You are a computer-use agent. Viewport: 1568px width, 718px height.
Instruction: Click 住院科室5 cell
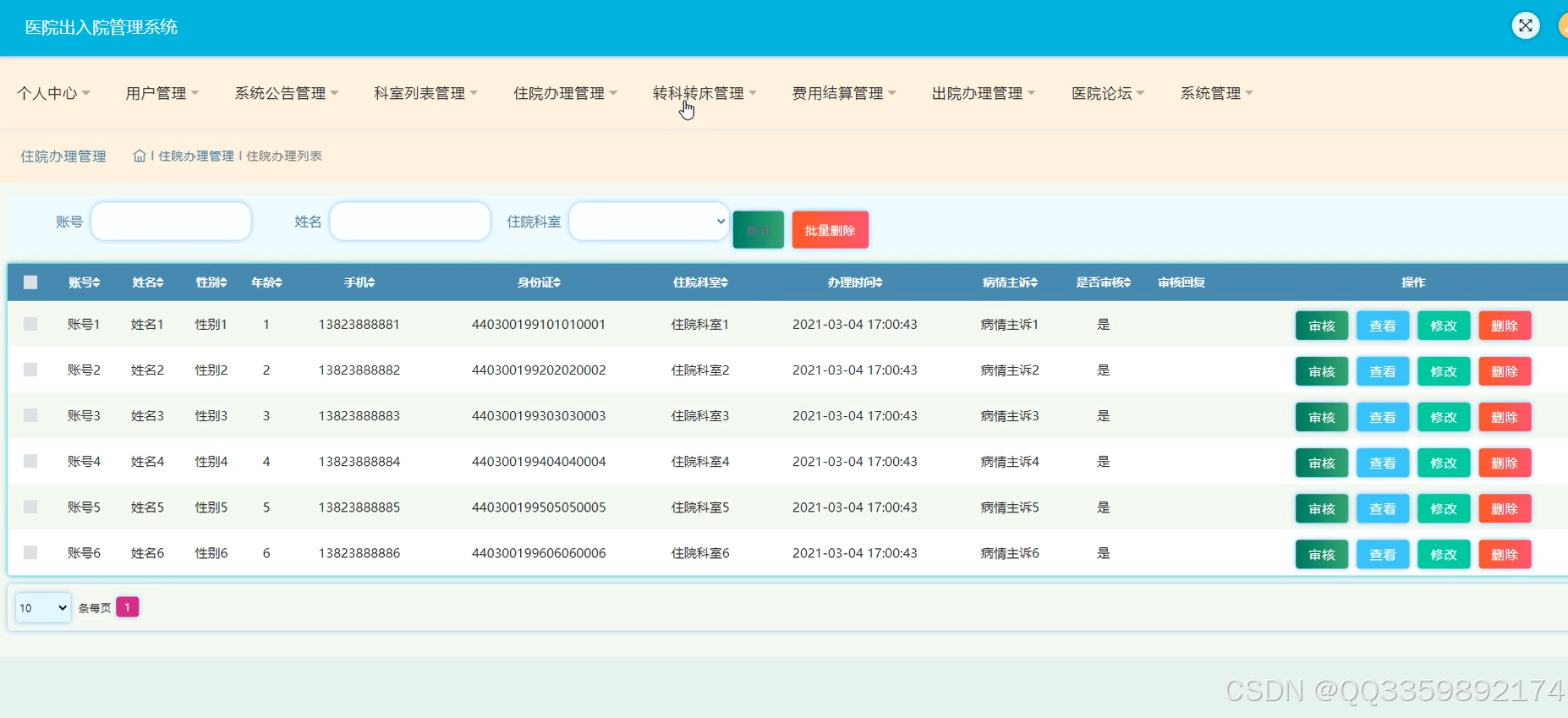(700, 507)
